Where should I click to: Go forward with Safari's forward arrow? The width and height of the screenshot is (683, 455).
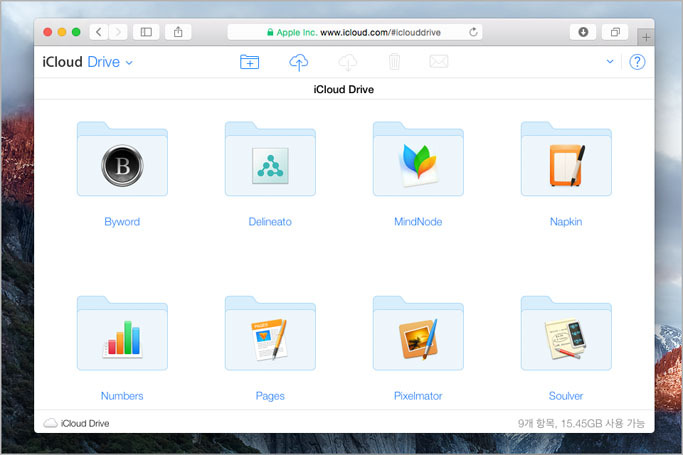[118, 32]
